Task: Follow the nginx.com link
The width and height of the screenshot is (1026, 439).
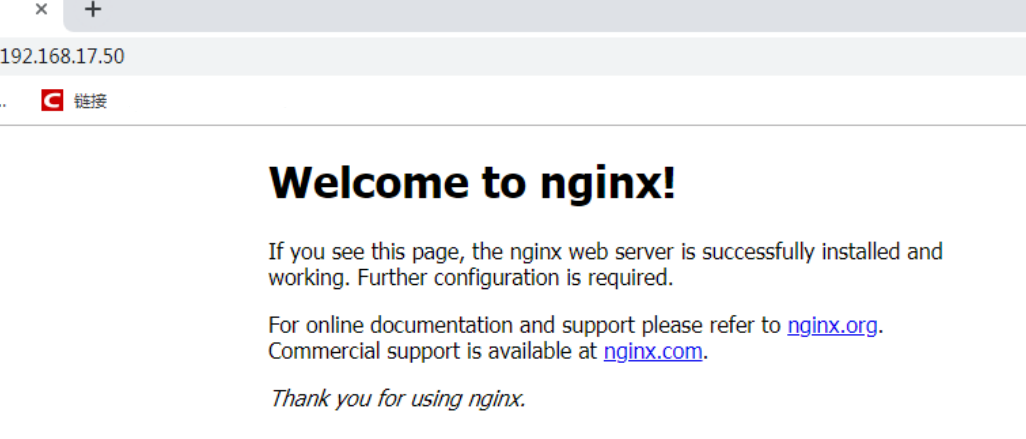Action: click(653, 351)
